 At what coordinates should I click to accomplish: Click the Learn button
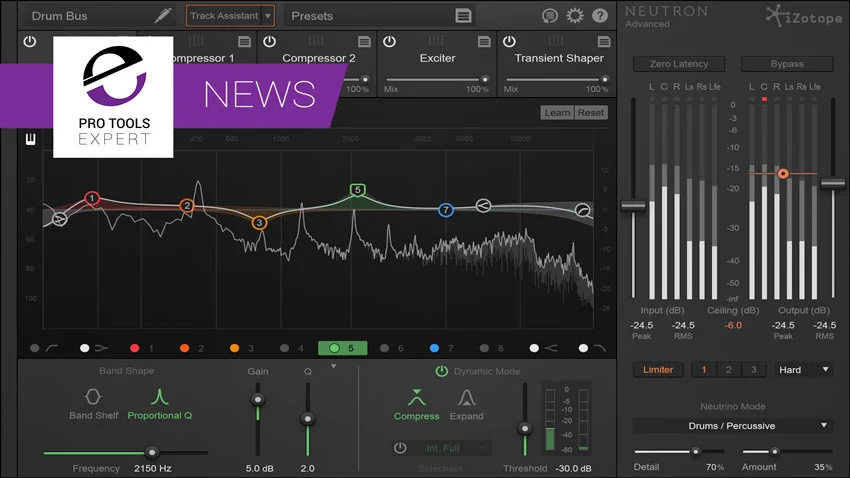point(557,112)
